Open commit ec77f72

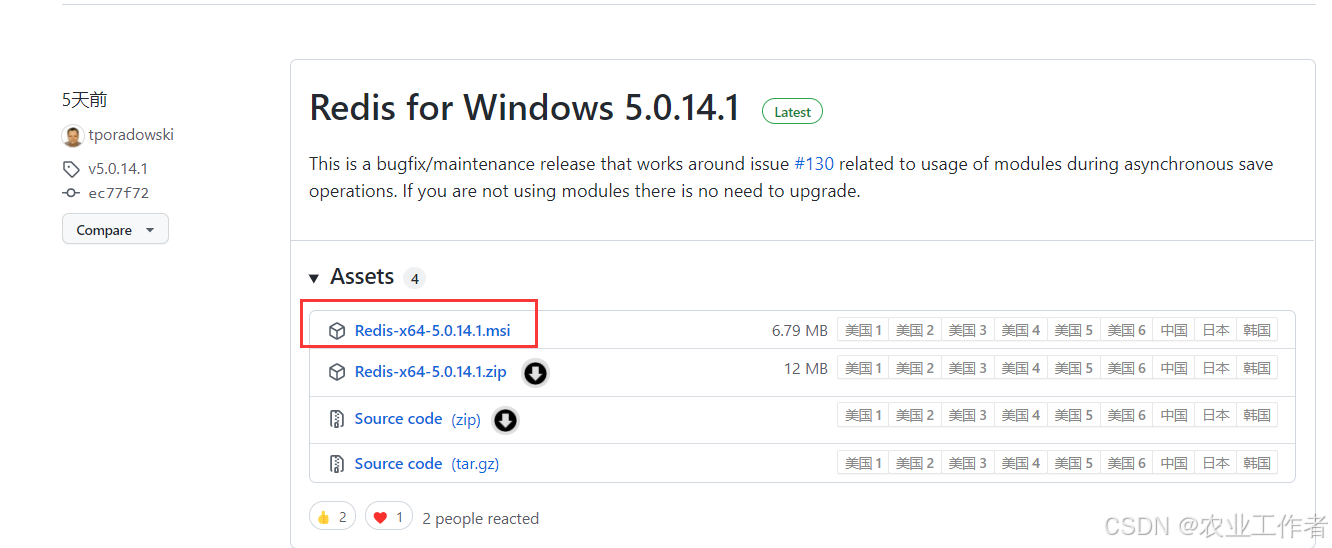click(119, 193)
